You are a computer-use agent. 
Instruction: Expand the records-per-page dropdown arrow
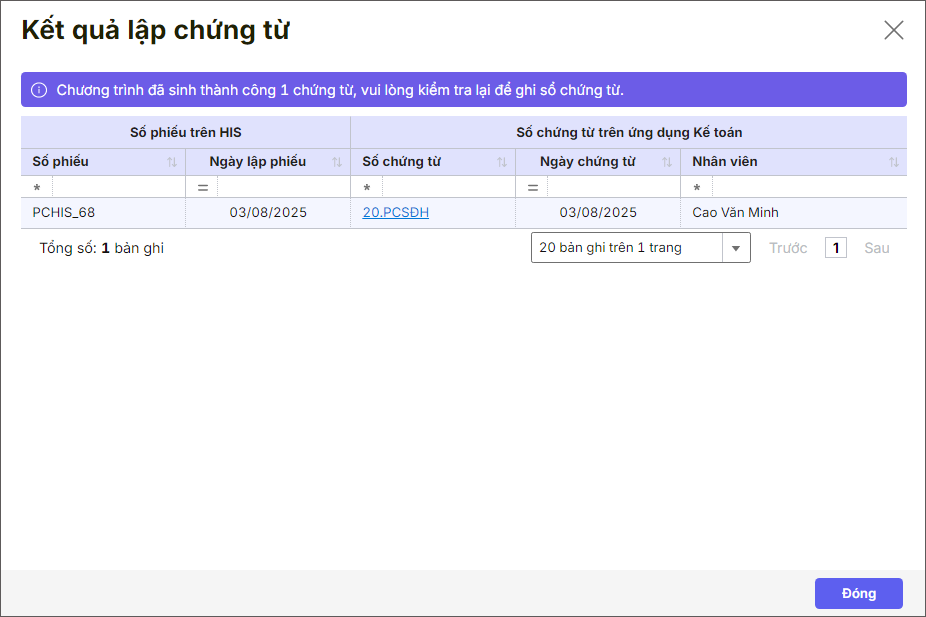736,248
